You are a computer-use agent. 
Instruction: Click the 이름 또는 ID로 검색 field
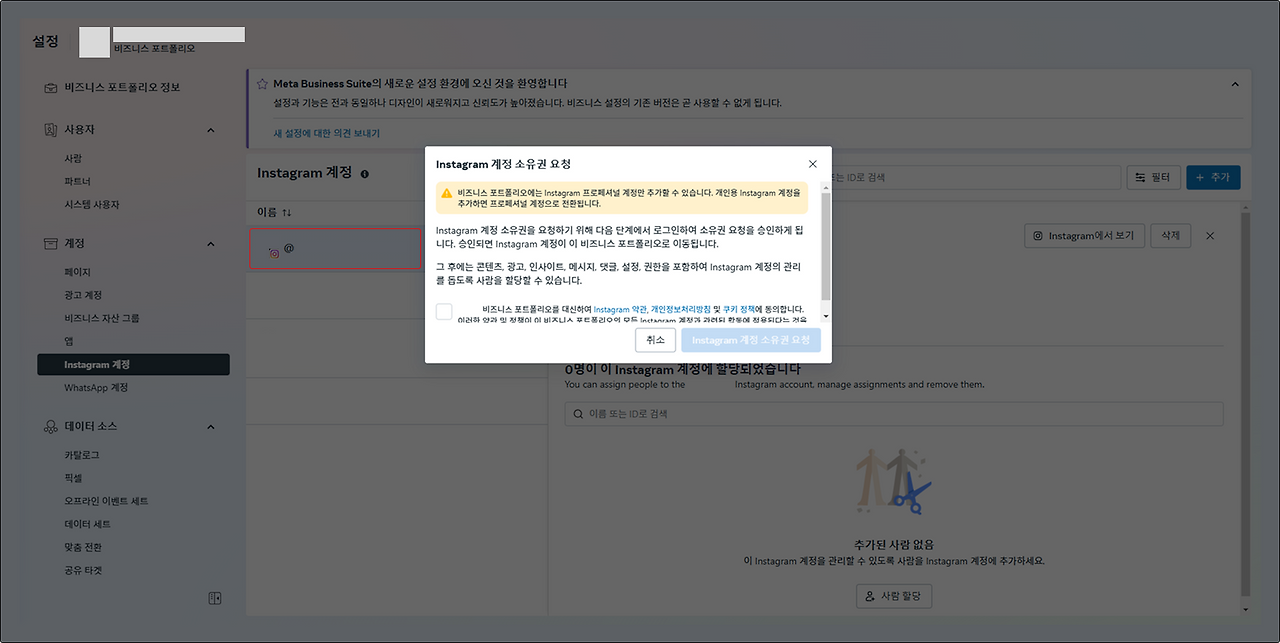click(x=894, y=414)
